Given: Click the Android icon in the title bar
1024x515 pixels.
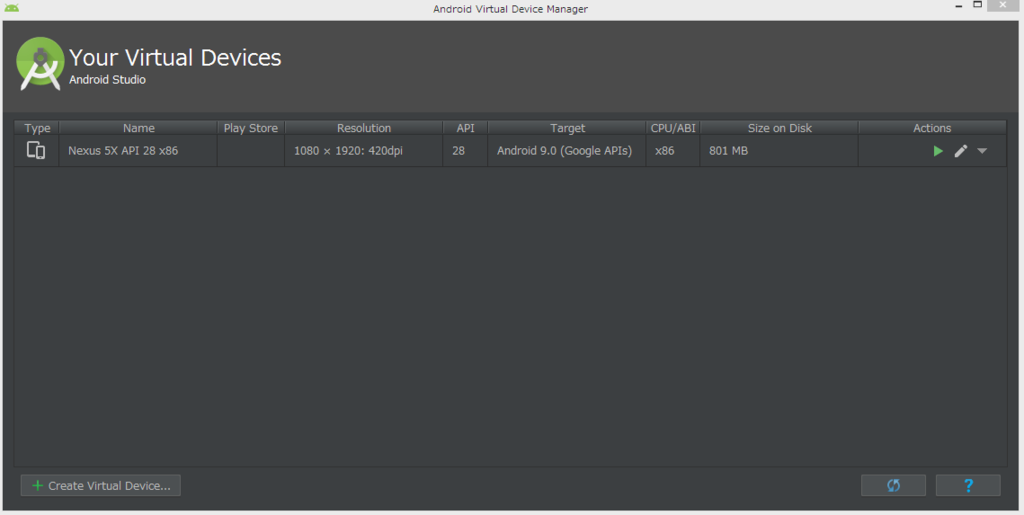Looking at the screenshot, I should click(11, 8).
